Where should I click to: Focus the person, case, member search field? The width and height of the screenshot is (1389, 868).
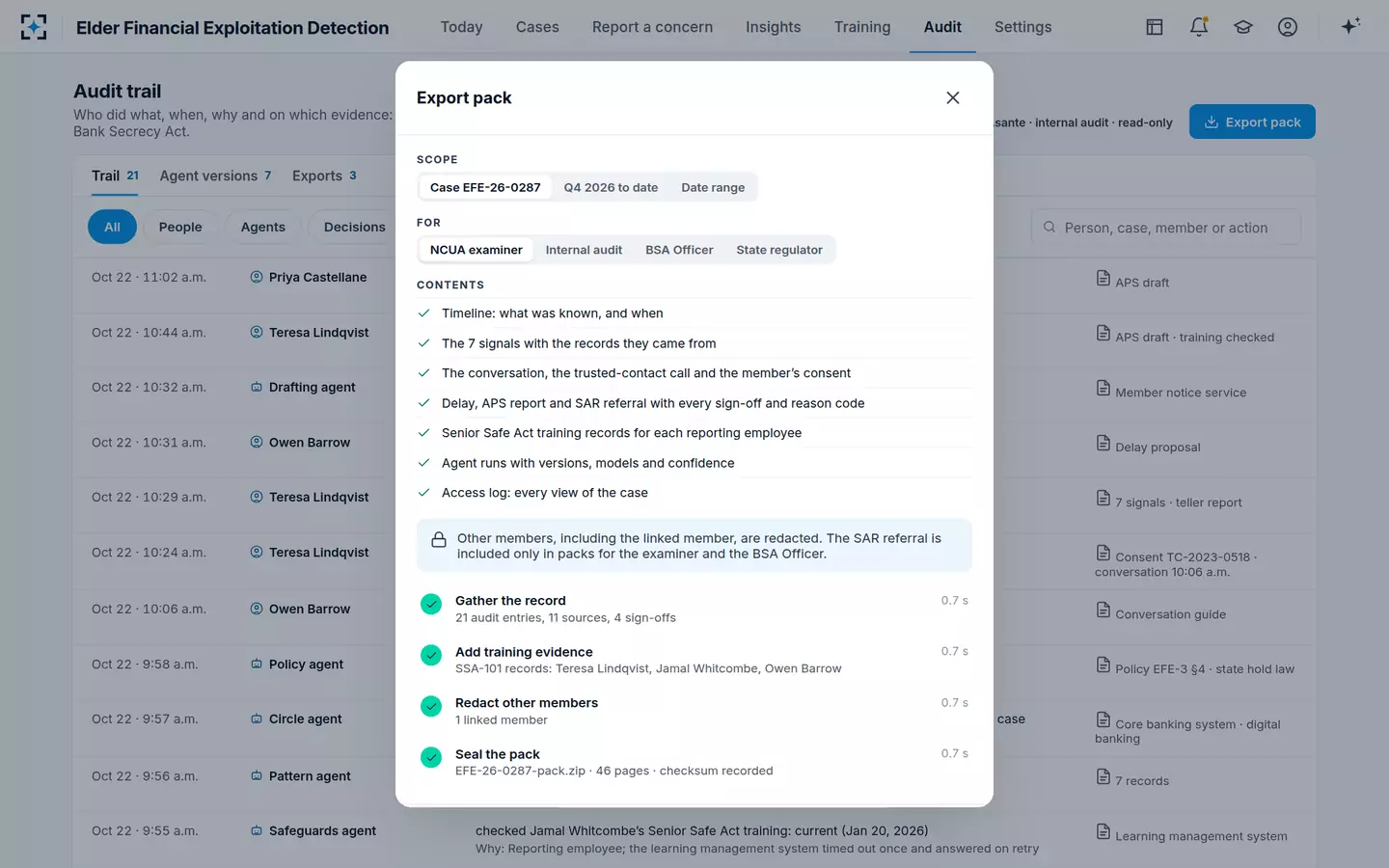tap(1166, 228)
